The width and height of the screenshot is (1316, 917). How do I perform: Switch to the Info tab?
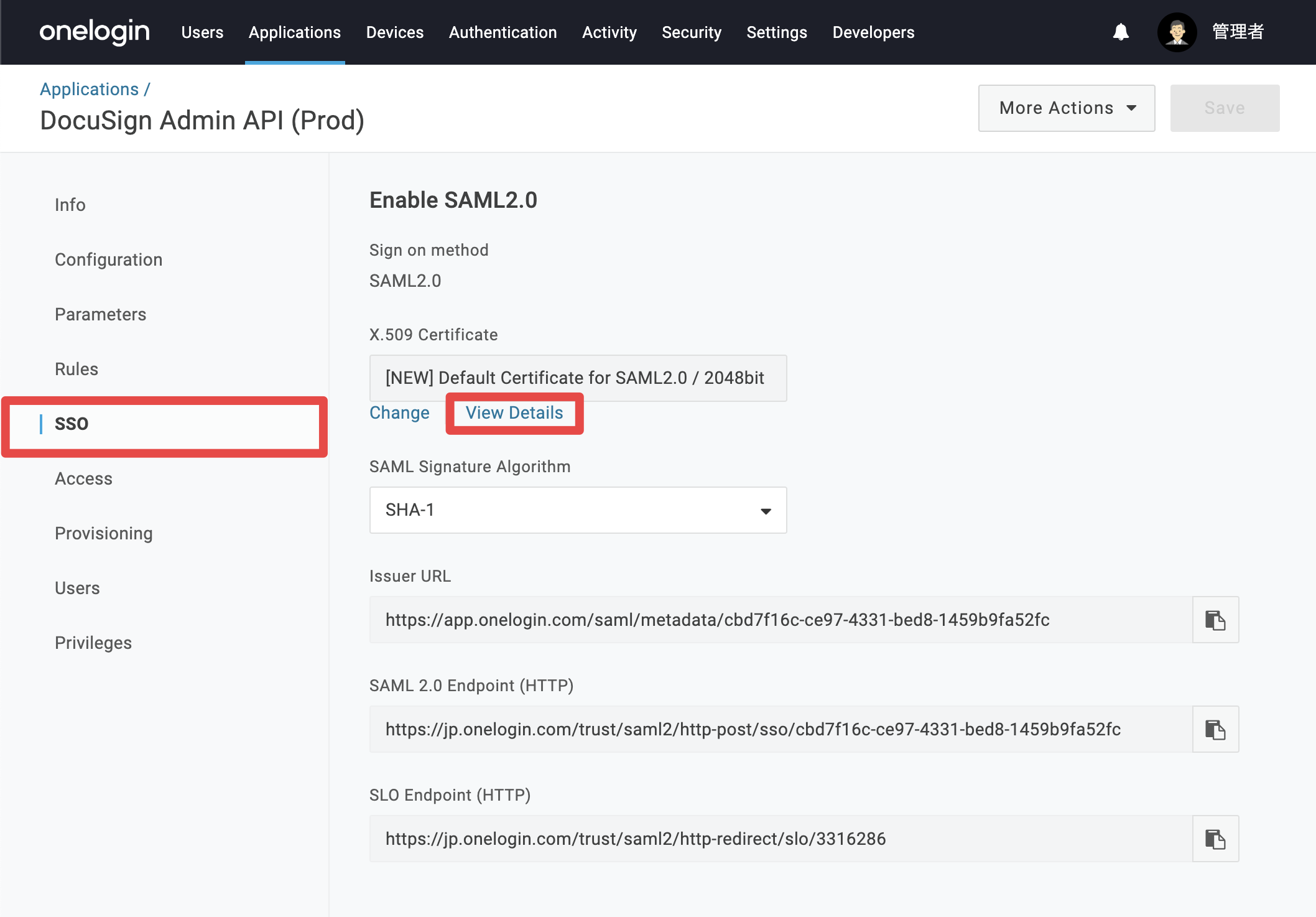70,205
